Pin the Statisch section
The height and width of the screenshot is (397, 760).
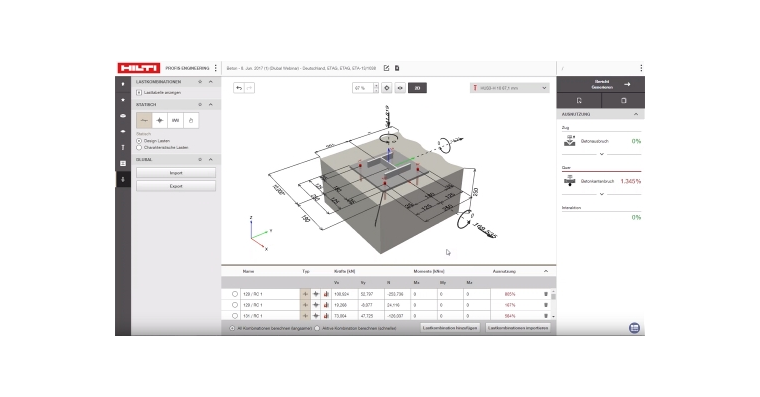click(200, 105)
